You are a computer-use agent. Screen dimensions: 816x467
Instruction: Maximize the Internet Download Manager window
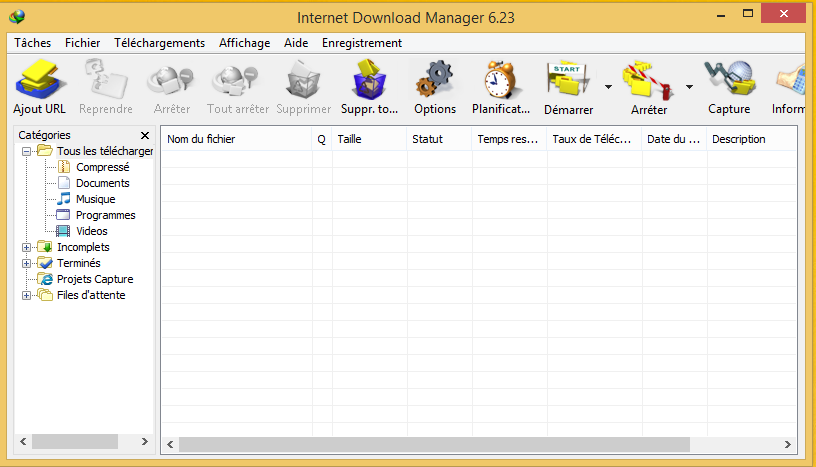[x=748, y=14]
